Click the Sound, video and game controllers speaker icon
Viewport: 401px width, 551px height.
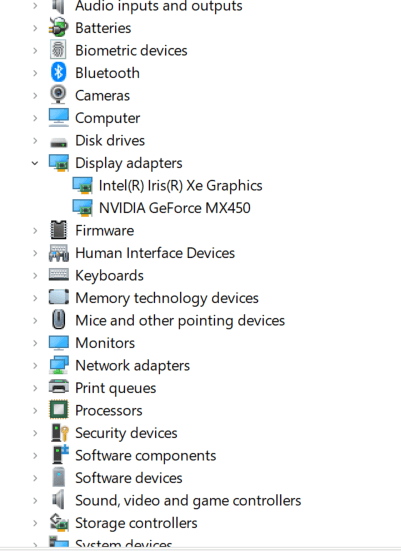pyautogui.click(x=58, y=500)
